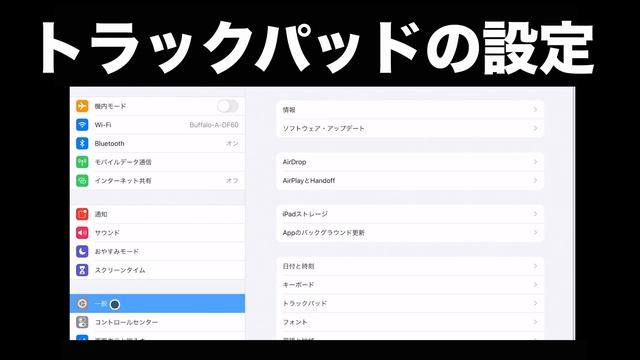This screenshot has height=360, width=640.
Task: Open the 日付と時刻 chevron
Action: coord(535,266)
